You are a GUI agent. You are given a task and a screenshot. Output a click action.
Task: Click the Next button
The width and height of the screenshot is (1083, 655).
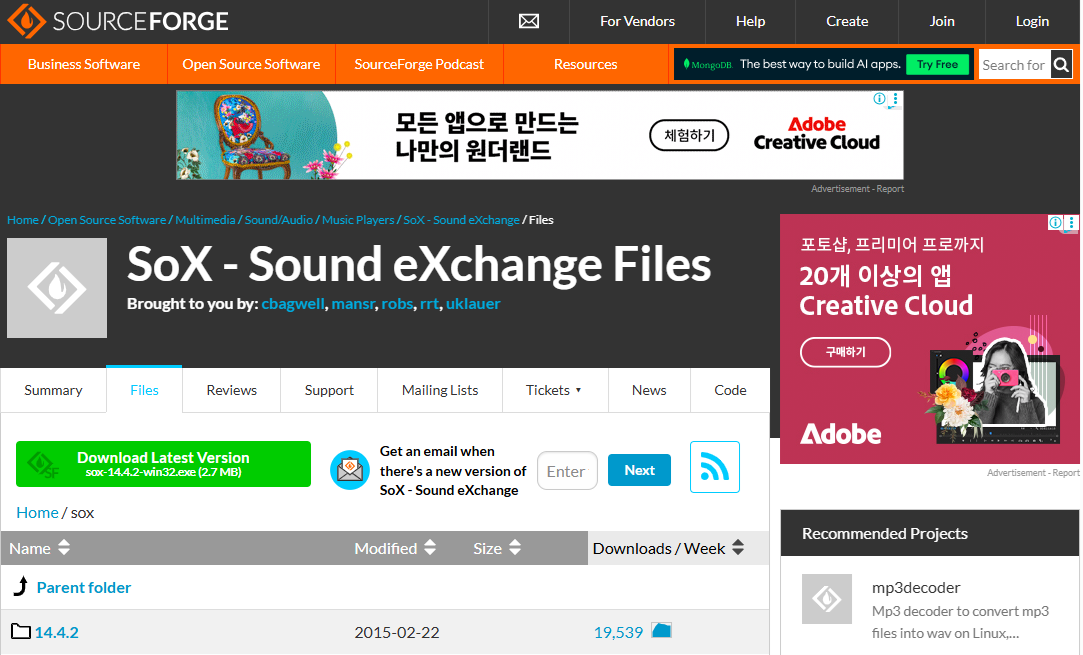coord(640,470)
